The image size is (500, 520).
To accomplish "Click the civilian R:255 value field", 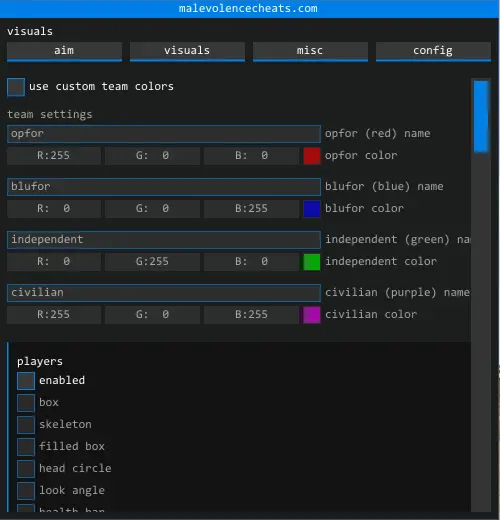I will point(54,315).
